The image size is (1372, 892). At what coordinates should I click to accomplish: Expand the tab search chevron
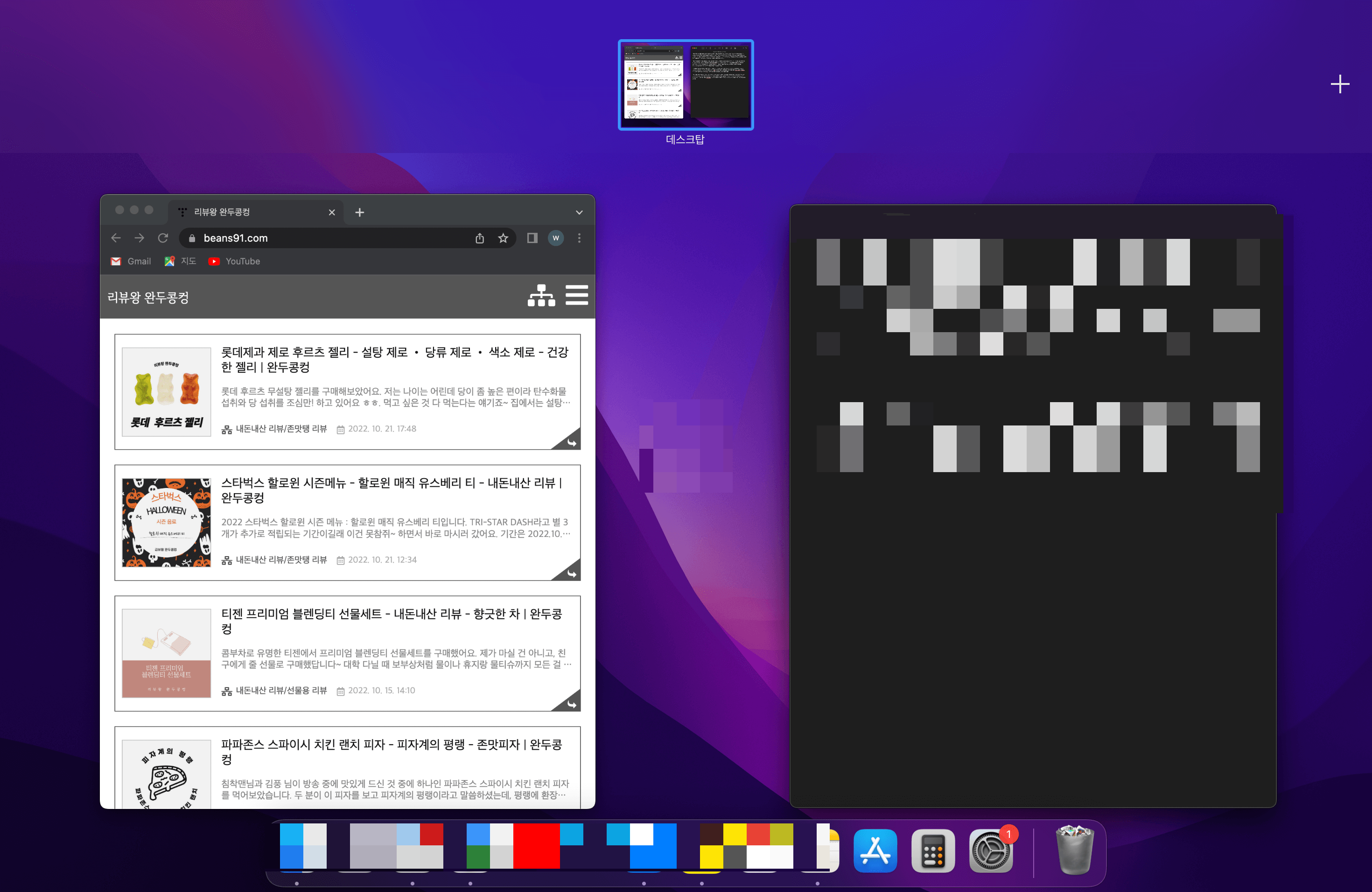(579, 213)
